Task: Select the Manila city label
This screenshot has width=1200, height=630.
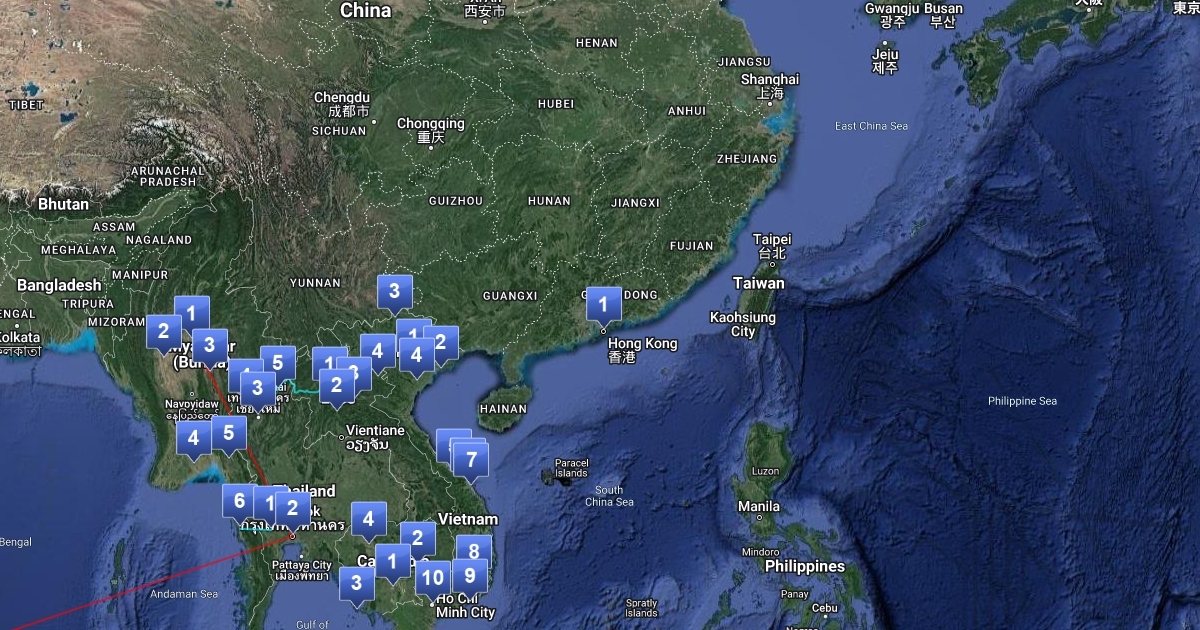Action: (760, 506)
